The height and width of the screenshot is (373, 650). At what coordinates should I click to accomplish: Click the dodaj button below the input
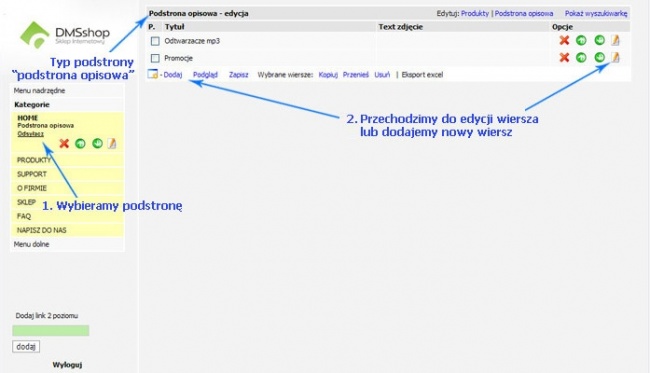coord(26,346)
